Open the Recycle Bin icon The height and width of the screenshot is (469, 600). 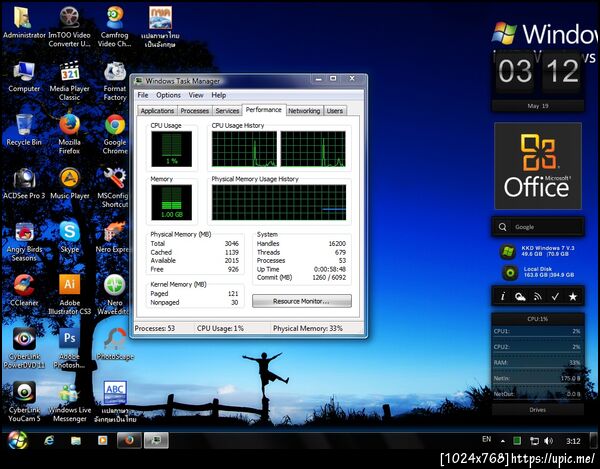tap(24, 125)
